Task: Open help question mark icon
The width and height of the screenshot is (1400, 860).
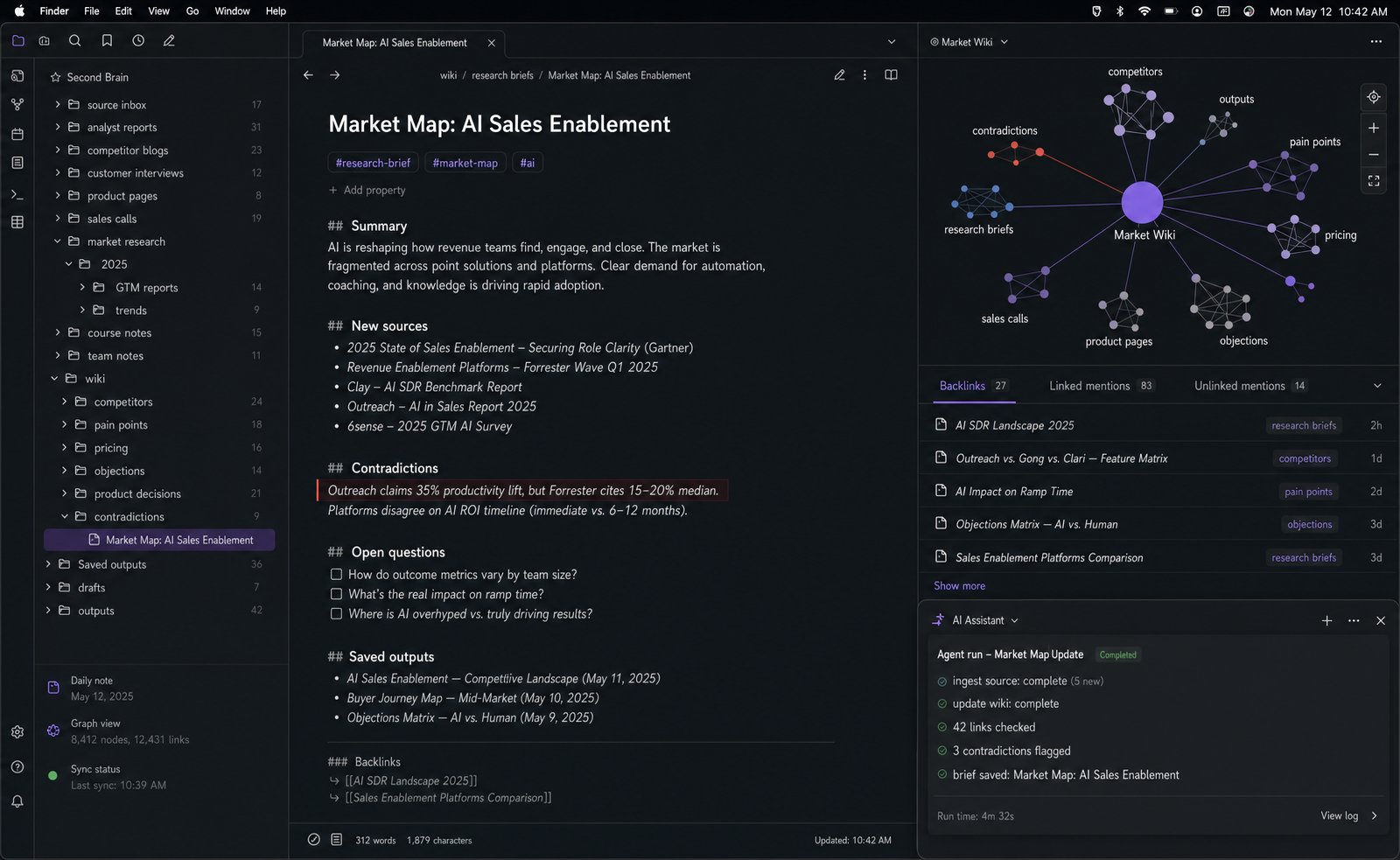Action: 17,767
